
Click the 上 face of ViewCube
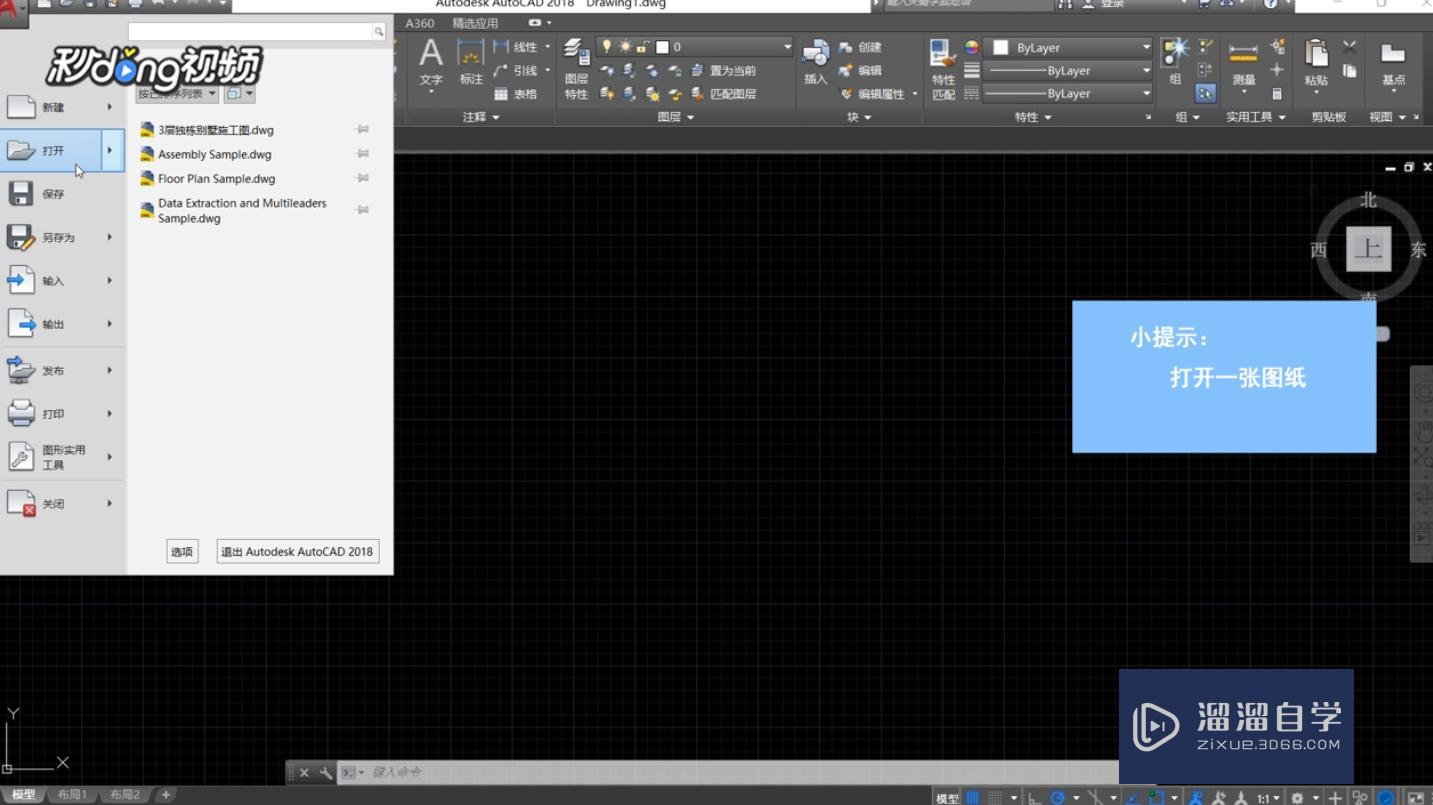[x=1368, y=250]
